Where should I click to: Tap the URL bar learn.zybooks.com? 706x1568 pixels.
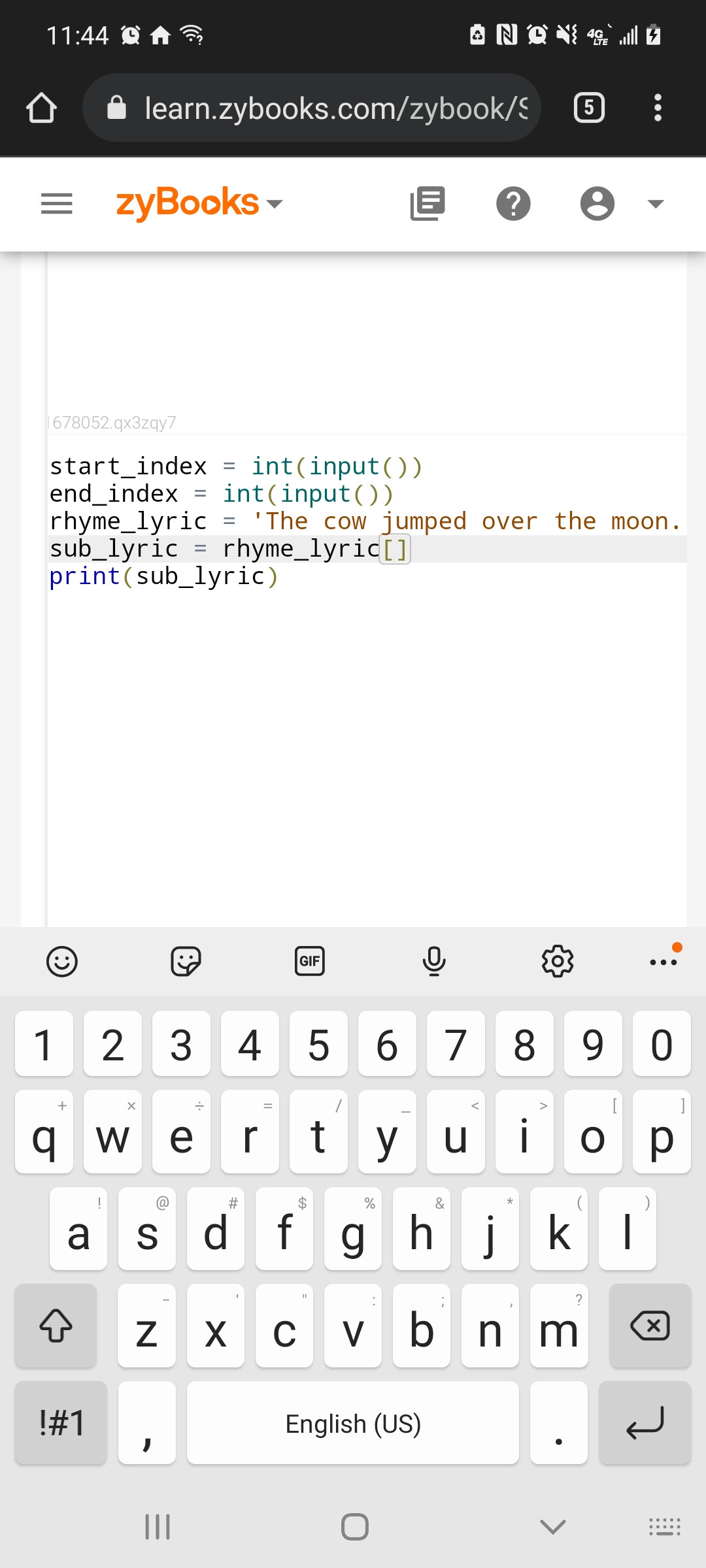(312, 108)
